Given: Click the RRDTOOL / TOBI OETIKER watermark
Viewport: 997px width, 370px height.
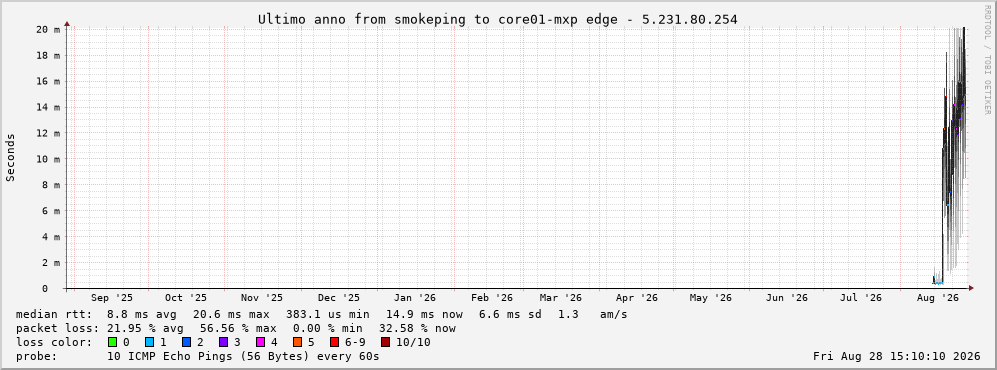Looking at the screenshot, I should point(987,60).
